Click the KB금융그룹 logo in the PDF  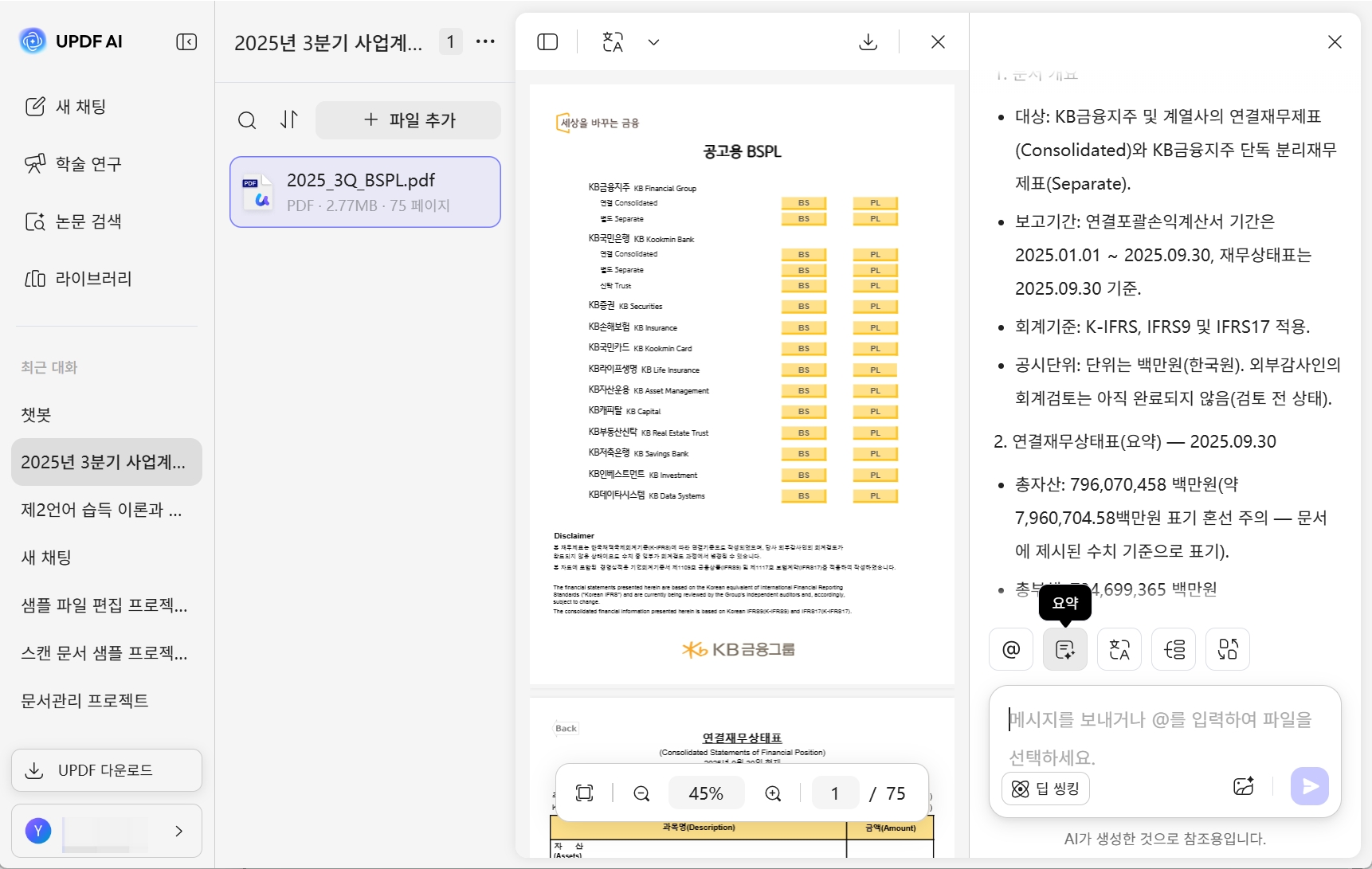739,649
